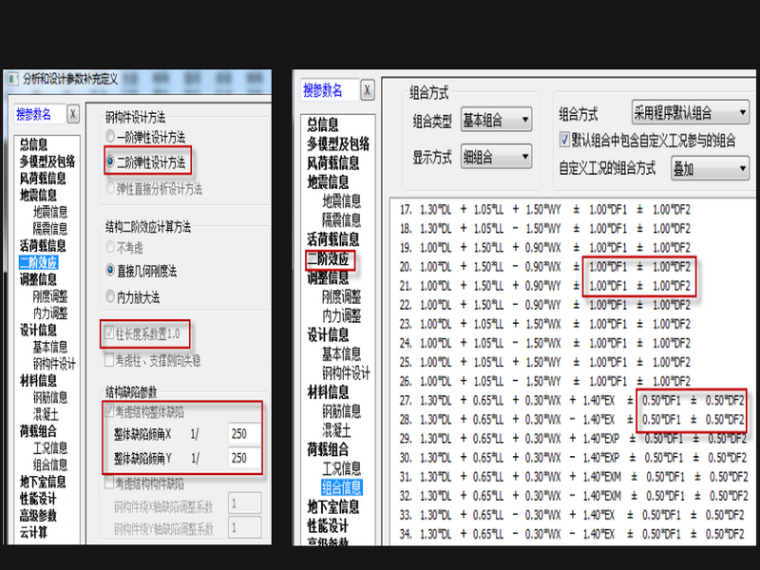Select 内力放大法 radio option
The image size is (760, 570).
[112, 297]
